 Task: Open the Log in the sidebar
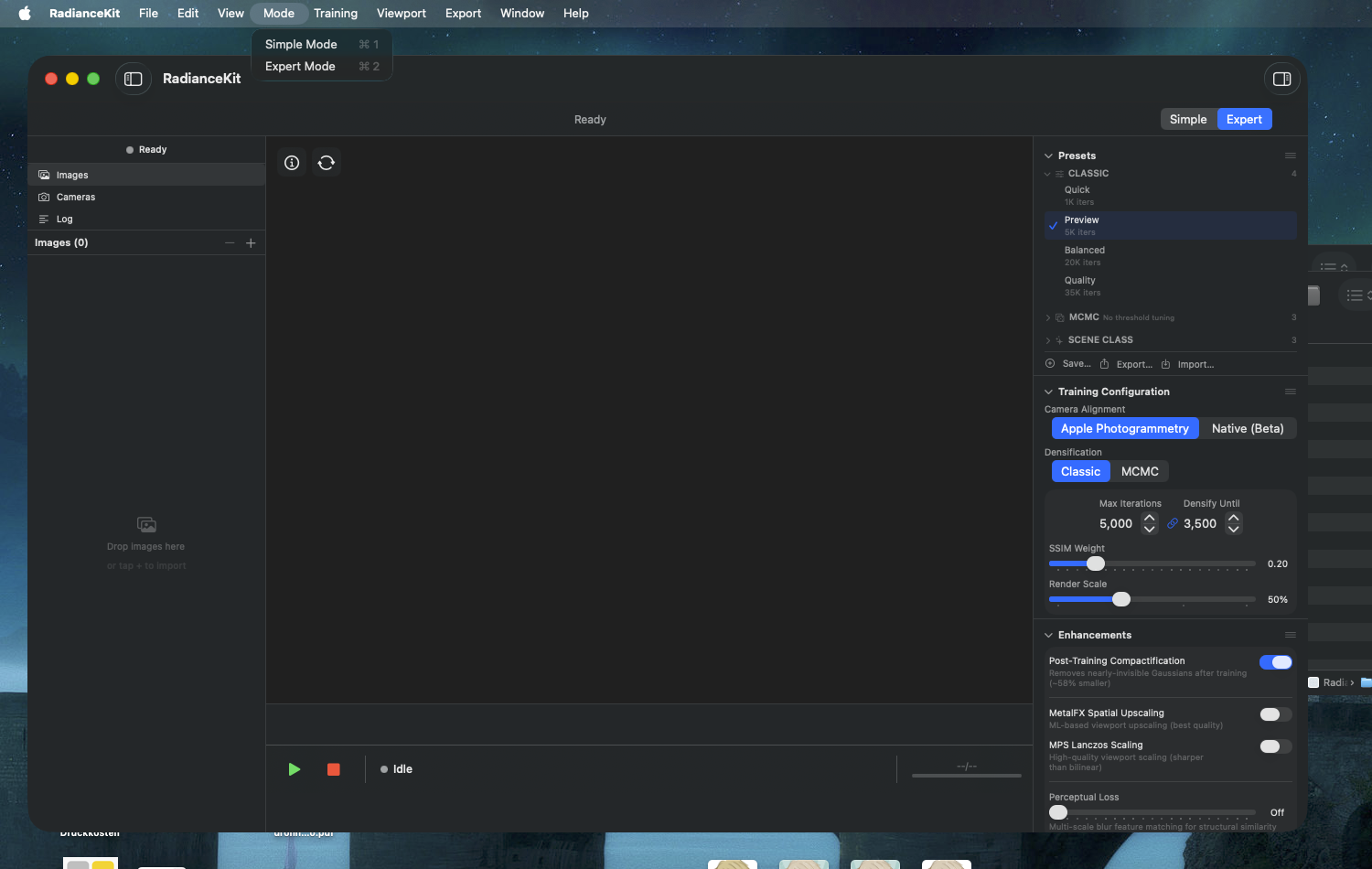(x=146, y=219)
